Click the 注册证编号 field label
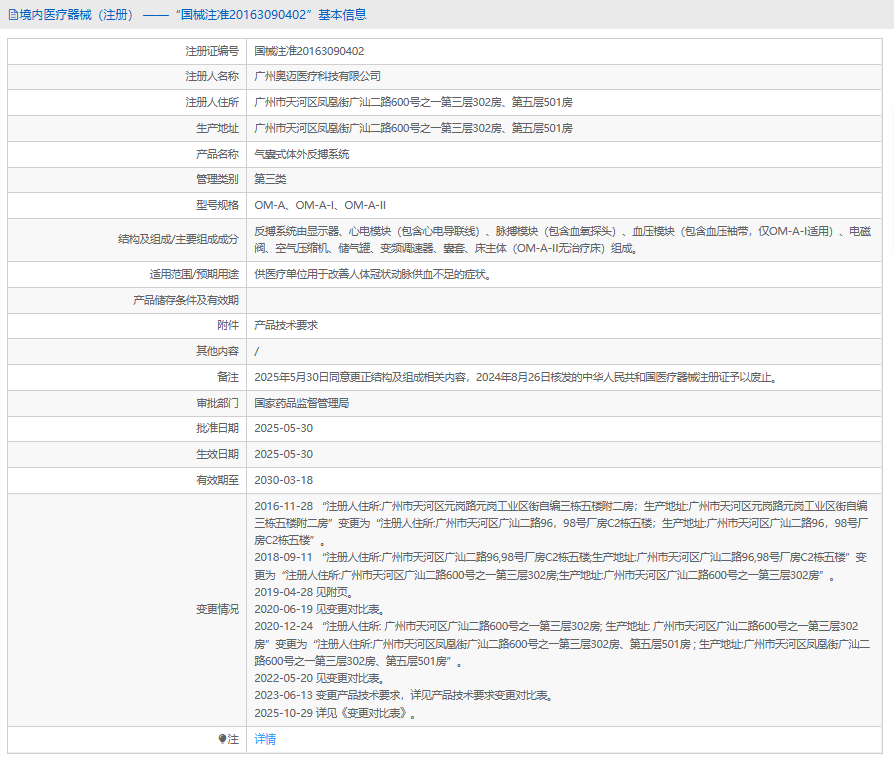 tap(212, 51)
